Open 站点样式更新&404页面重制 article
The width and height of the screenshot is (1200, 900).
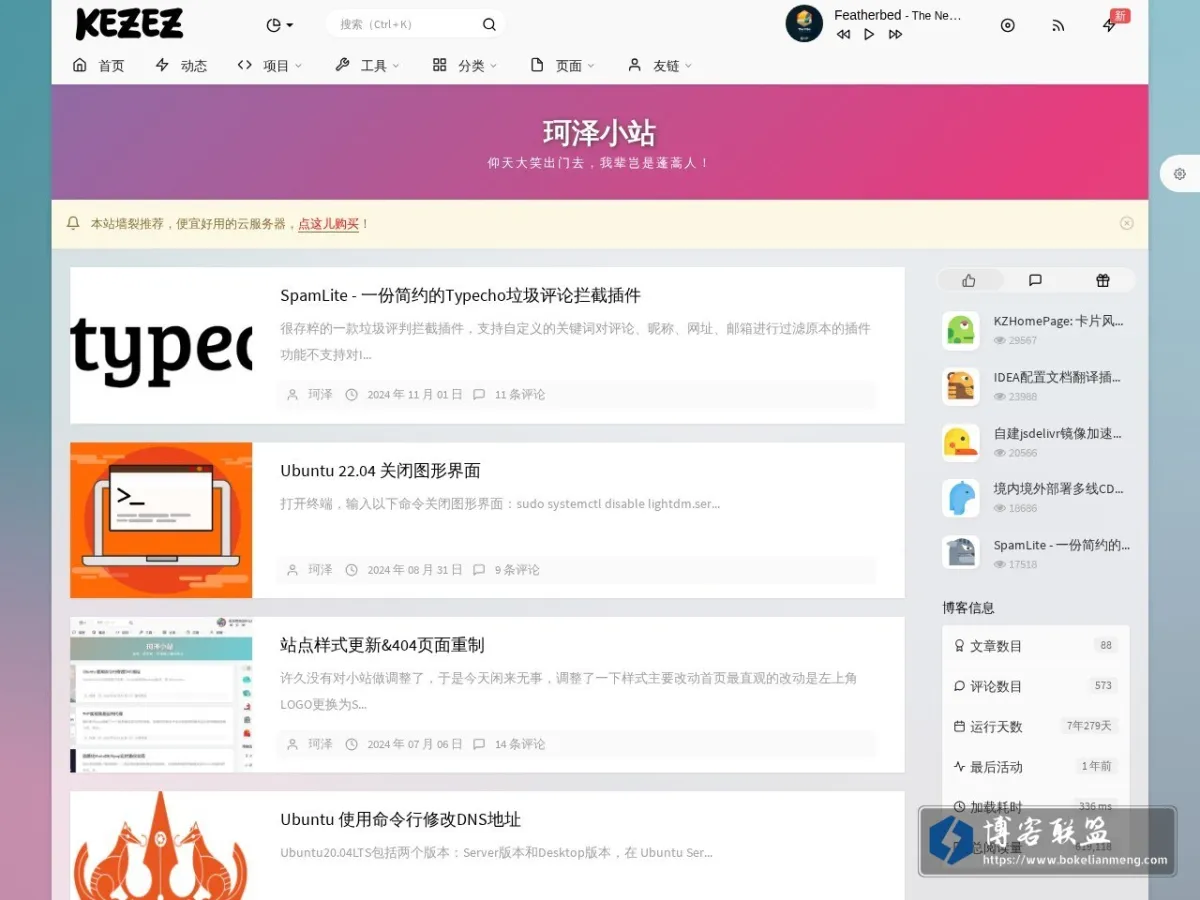click(382, 645)
